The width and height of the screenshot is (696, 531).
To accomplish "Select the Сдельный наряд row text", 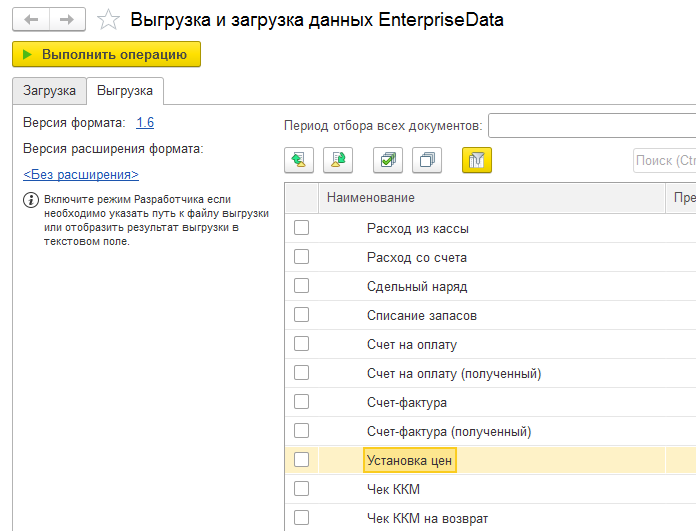I will click(x=417, y=287).
